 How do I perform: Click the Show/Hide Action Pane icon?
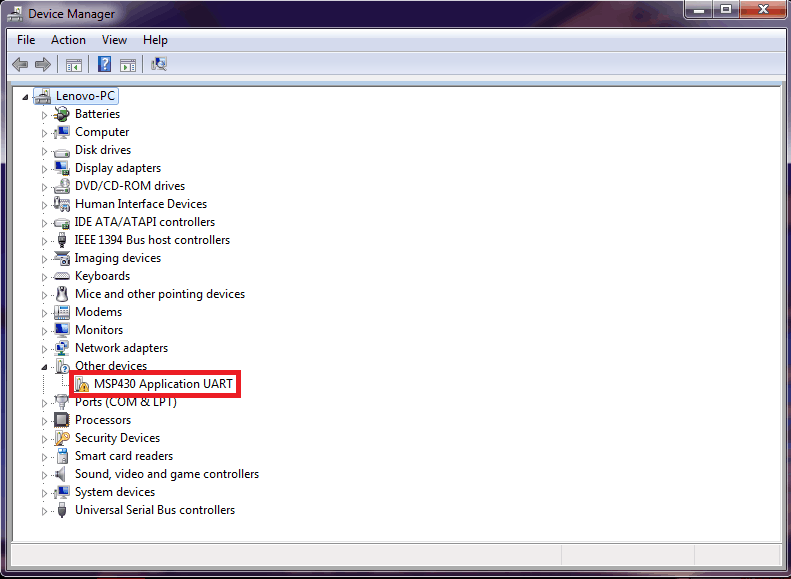[128, 65]
